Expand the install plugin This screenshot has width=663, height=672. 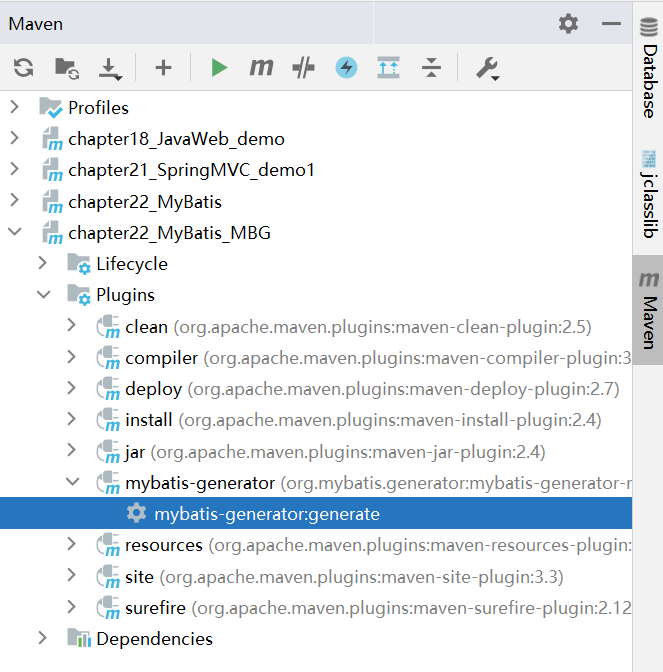click(72, 419)
